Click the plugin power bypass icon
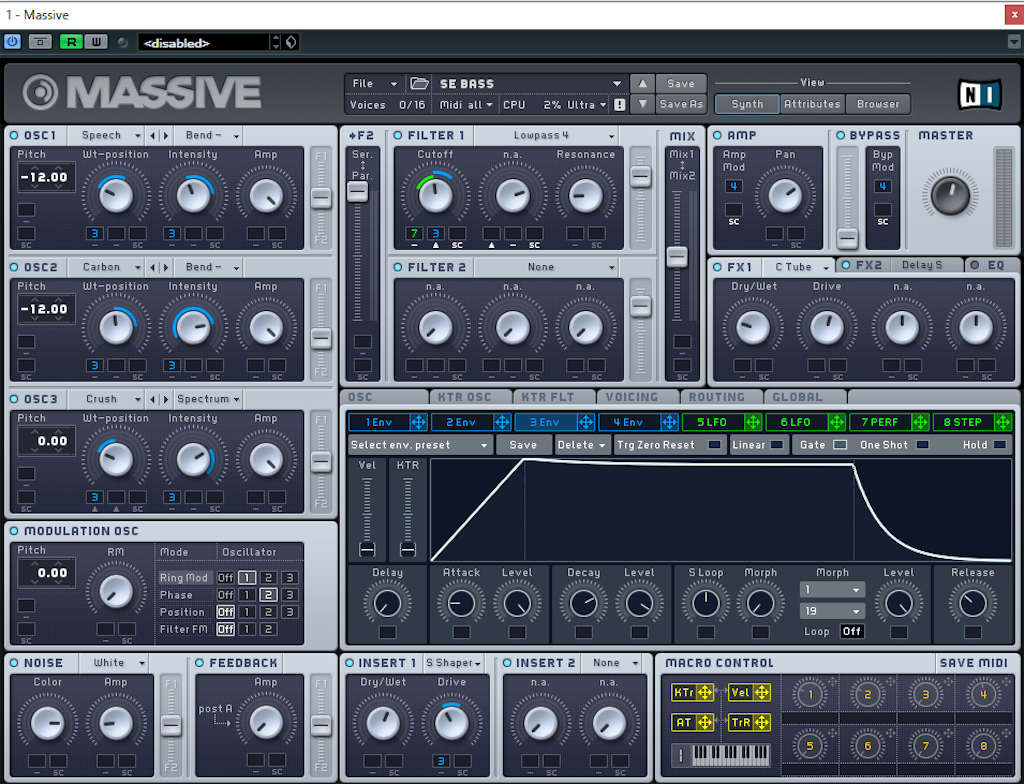Screen dimensions: 1024x784 tap(12, 42)
